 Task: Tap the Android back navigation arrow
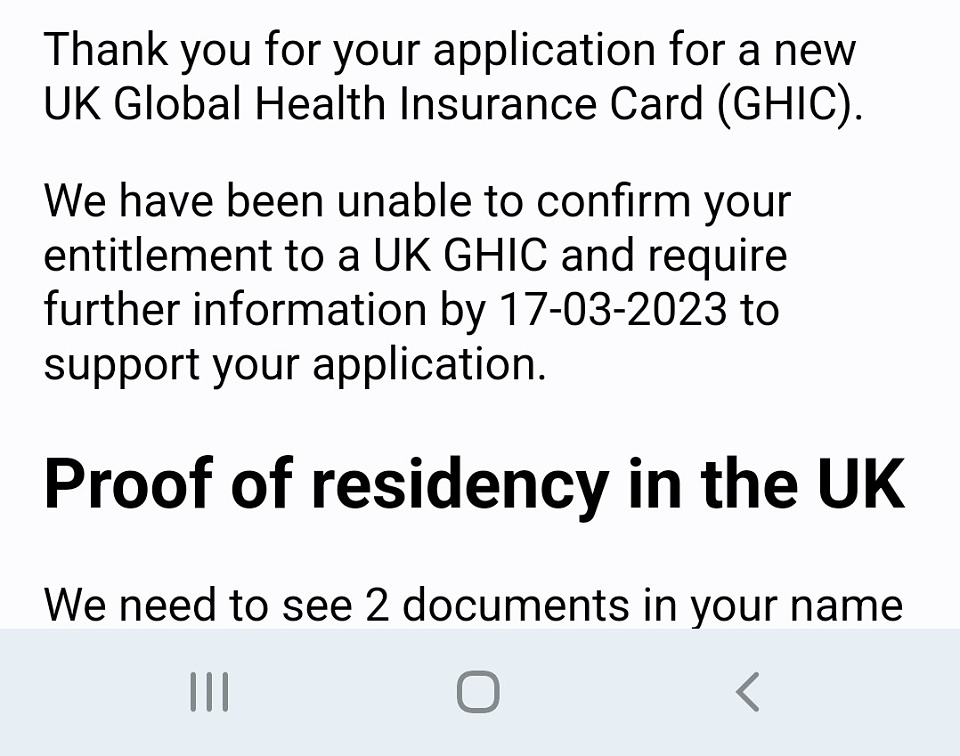coord(748,692)
